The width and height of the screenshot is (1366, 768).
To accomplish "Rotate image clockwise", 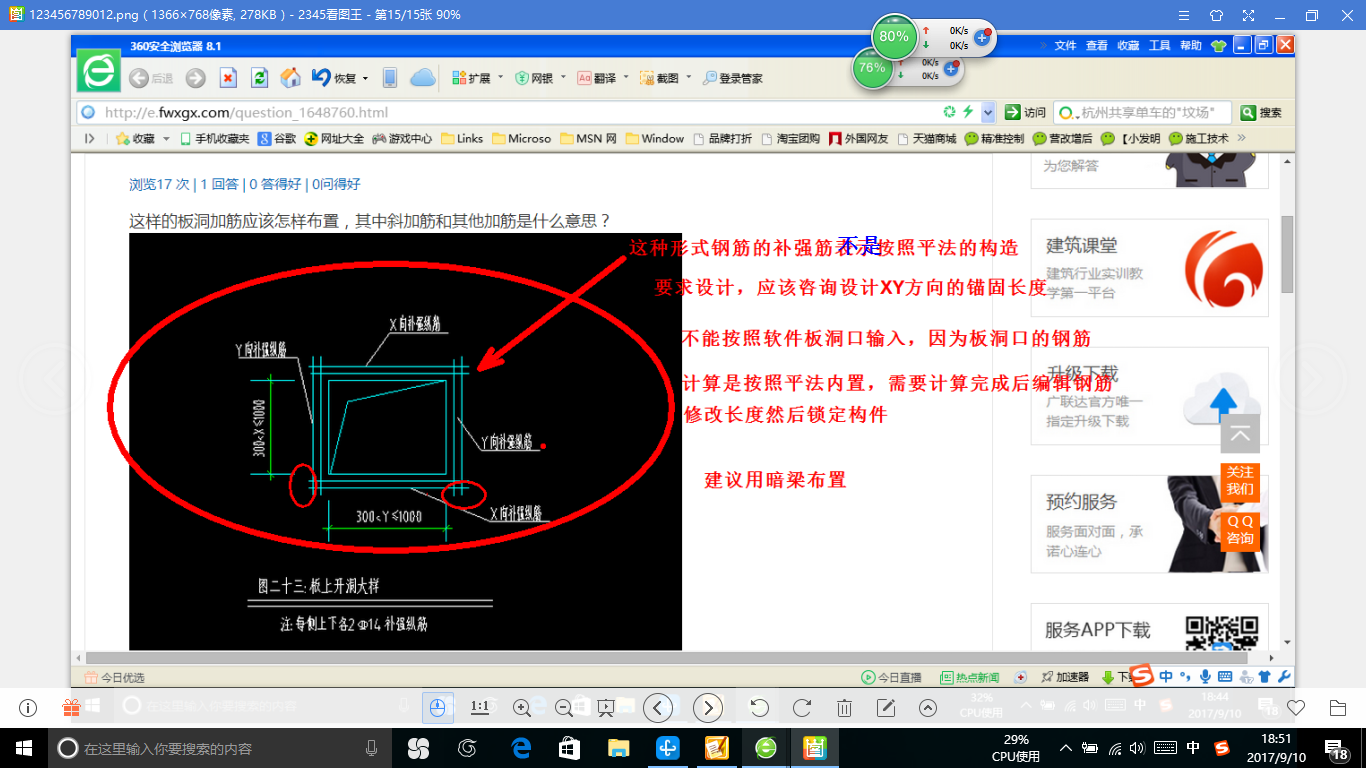I will coord(801,708).
